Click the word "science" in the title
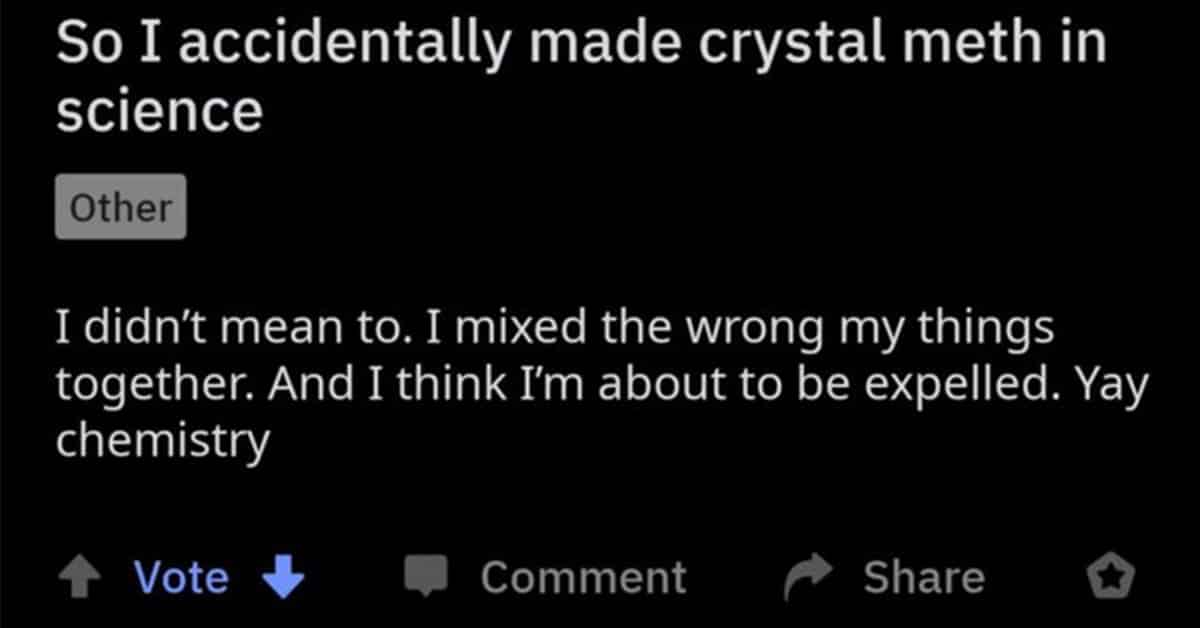This screenshot has height=628, width=1200. (x=160, y=110)
